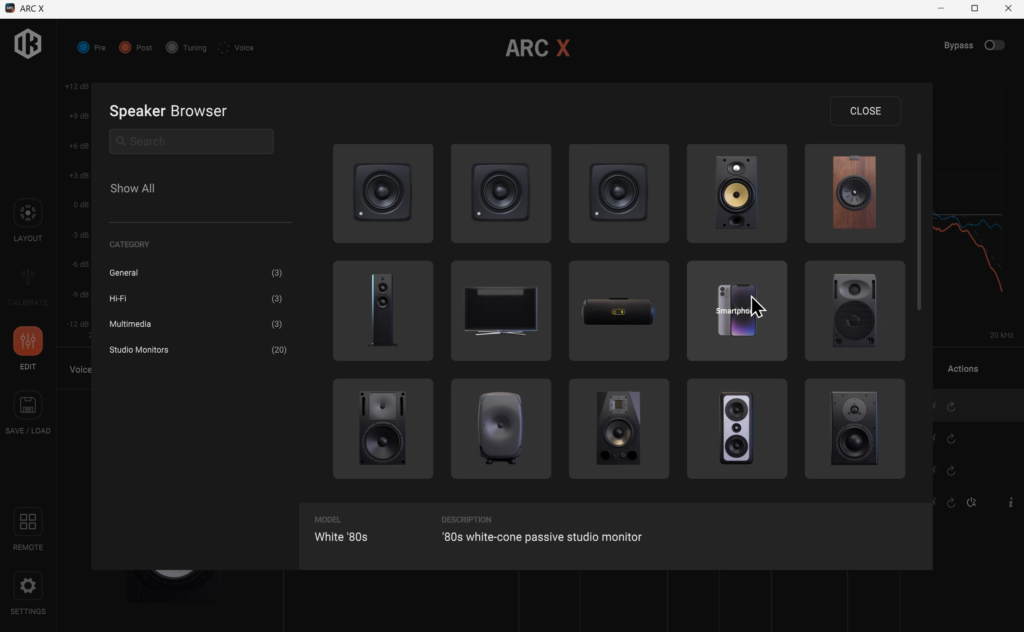
Task: Open the Remote grid icon
Action: click(28, 523)
